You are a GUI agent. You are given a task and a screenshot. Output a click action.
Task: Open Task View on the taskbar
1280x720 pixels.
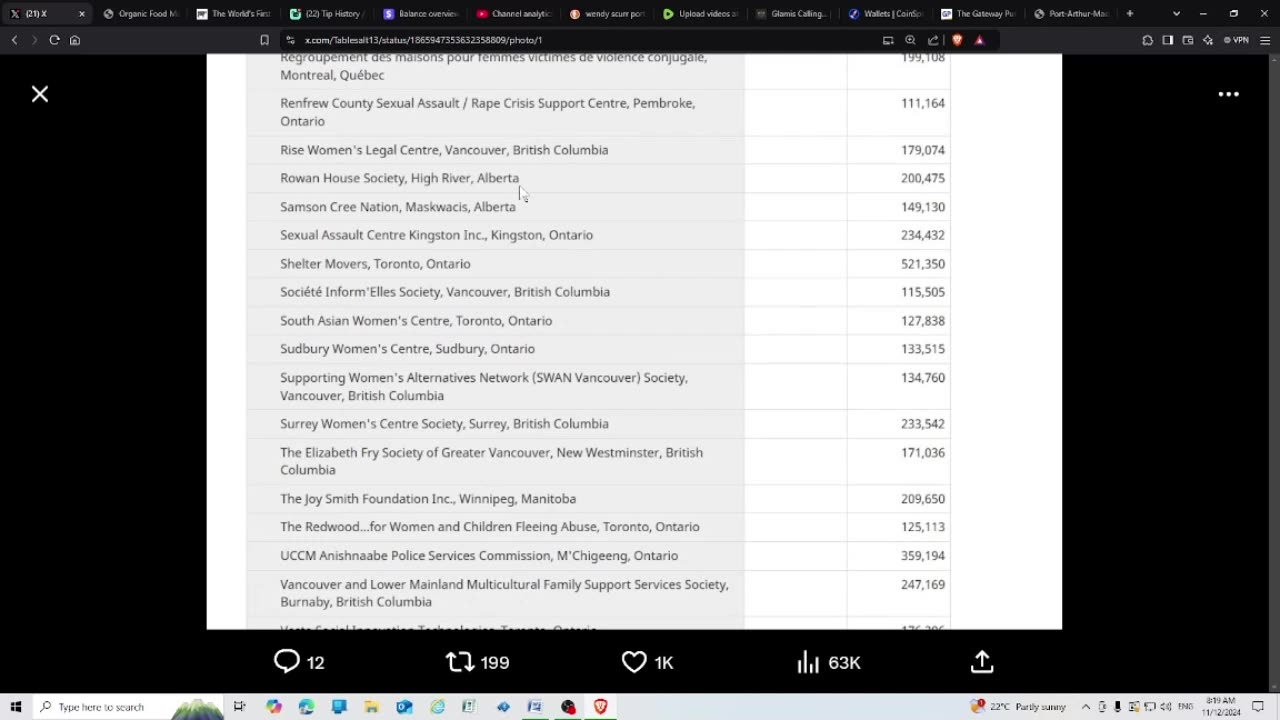(240, 707)
